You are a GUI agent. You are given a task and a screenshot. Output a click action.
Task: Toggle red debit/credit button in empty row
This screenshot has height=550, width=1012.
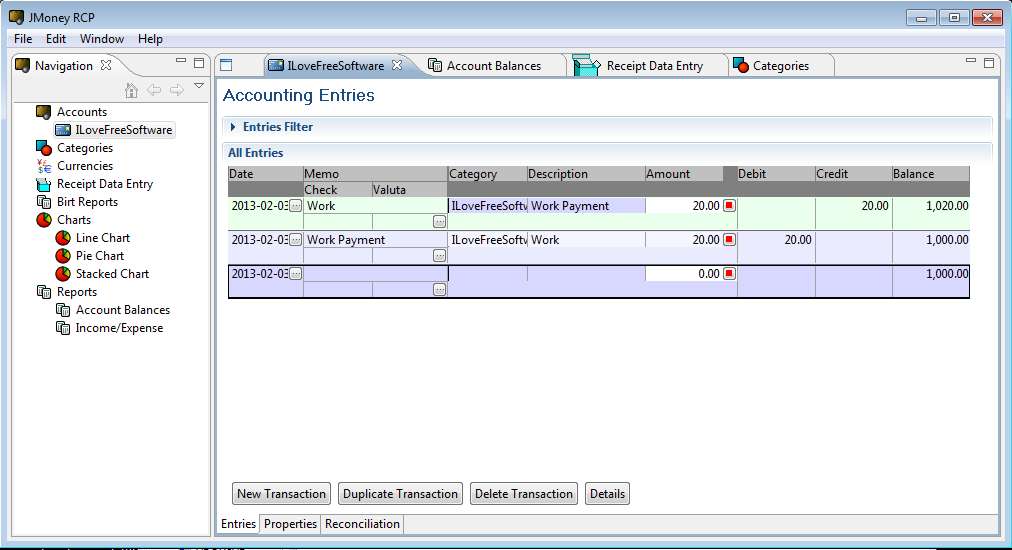(x=729, y=274)
